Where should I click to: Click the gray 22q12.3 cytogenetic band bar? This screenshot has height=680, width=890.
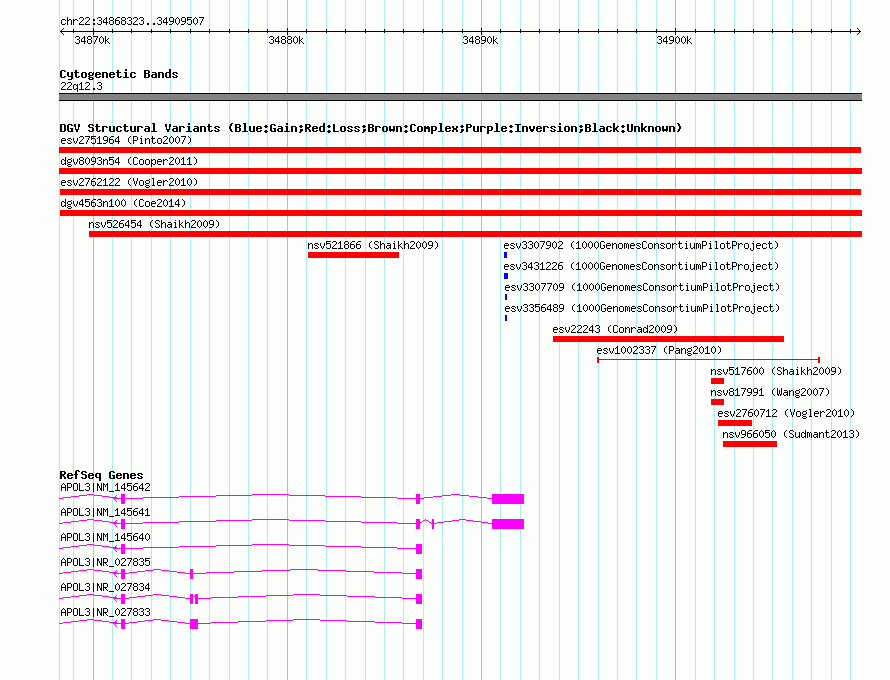tap(460, 97)
